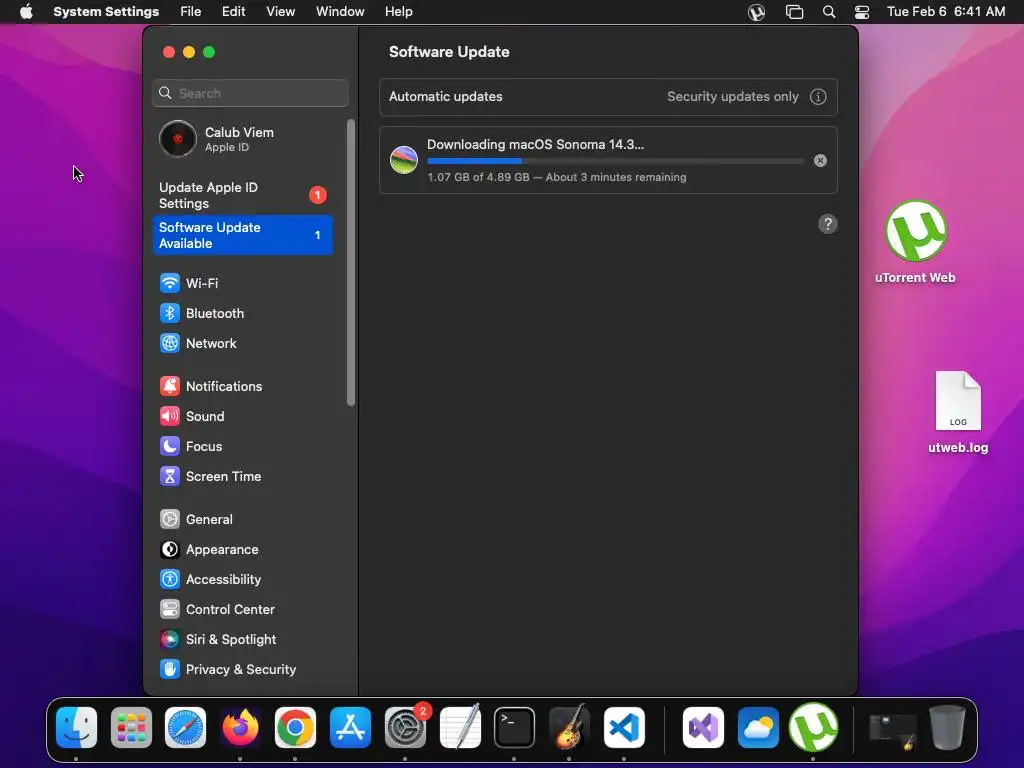Open Calub Viem Apple ID profile
1024x768 pixels.
(x=243, y=139)
